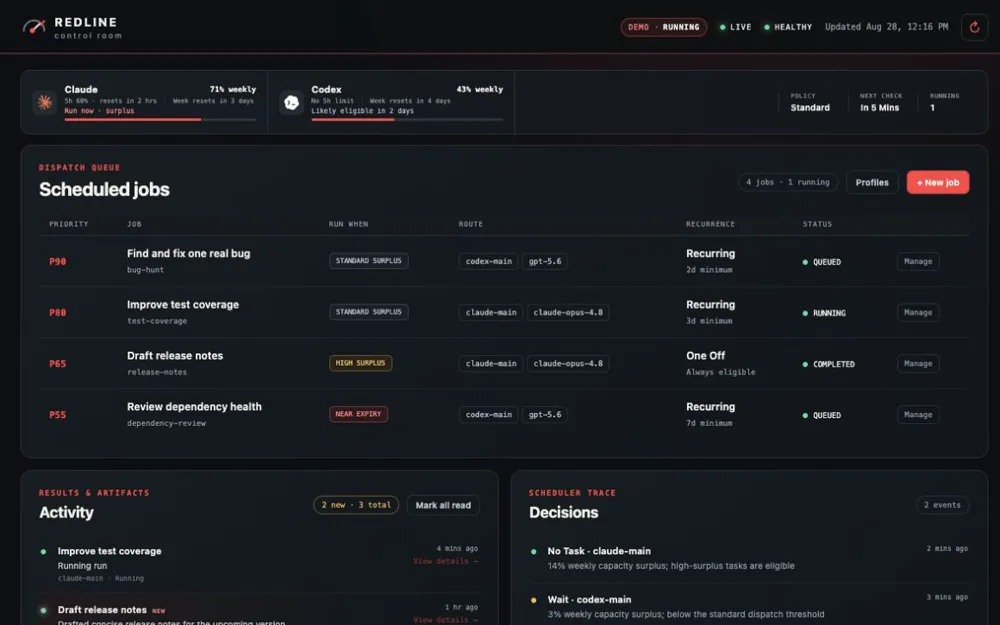The height and width of the screenshot is (625, 1000).
Task: Click the STATUS column header
Action: pyautogui.click(x=817, y=224)
